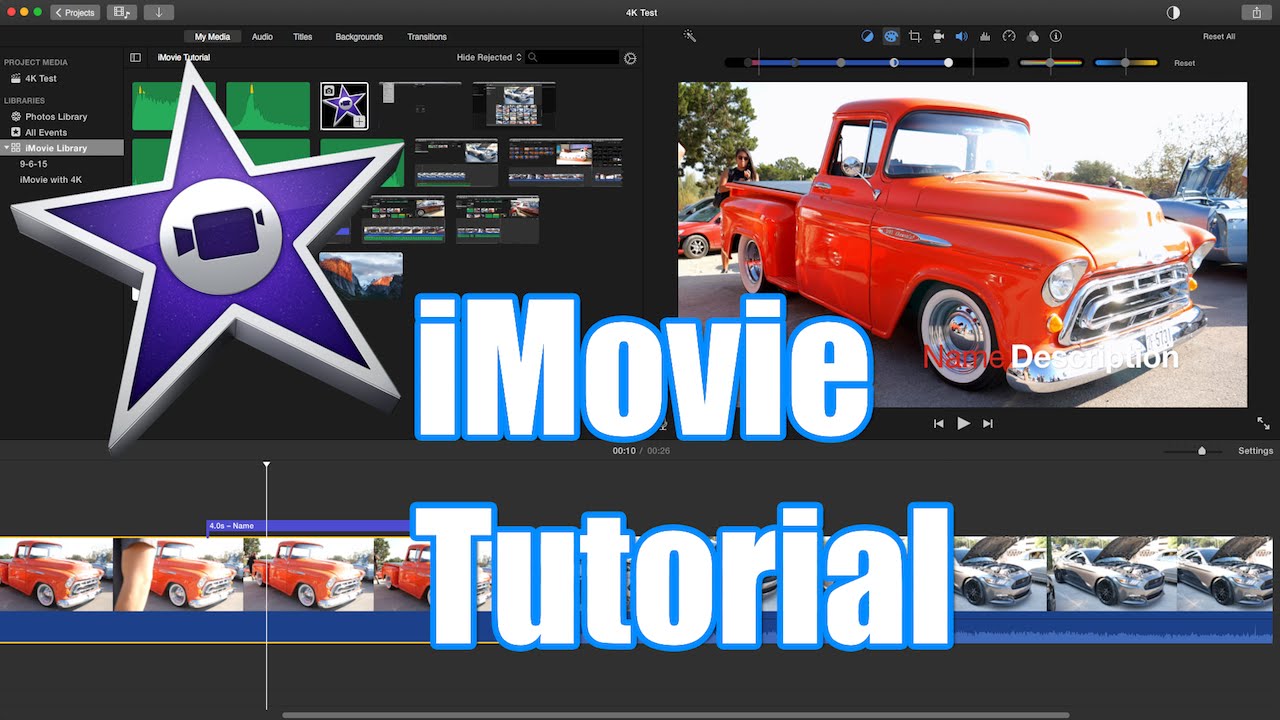
Task: Show the clip Information icon
Action: point(1055,36)
